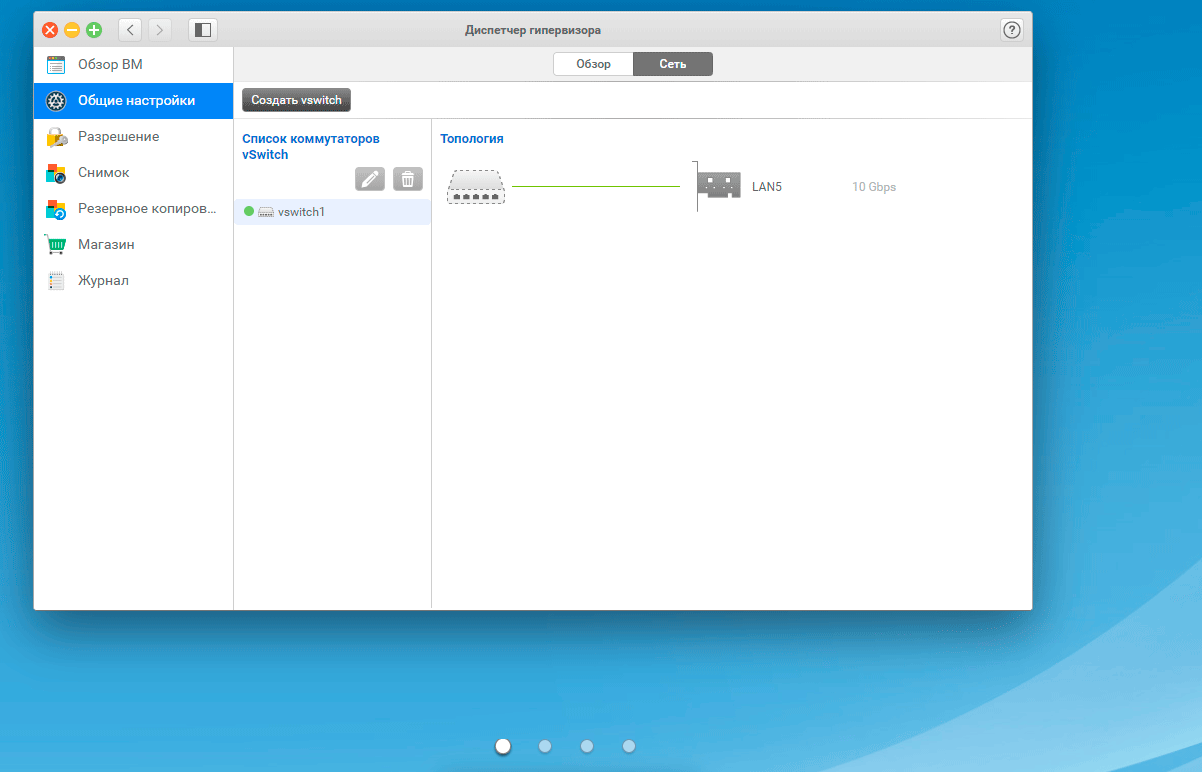
Task: Go to the Снимок section
Action: pyautogui.click(x=133, y=173)
